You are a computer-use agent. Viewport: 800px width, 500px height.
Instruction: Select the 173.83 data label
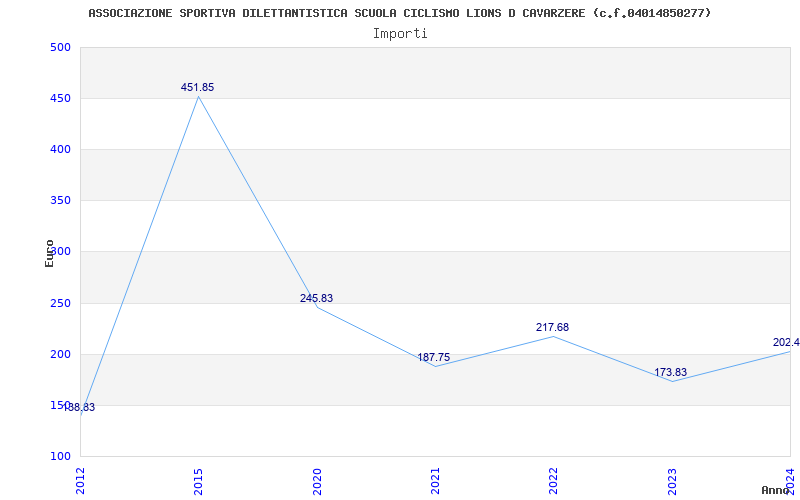670,372
